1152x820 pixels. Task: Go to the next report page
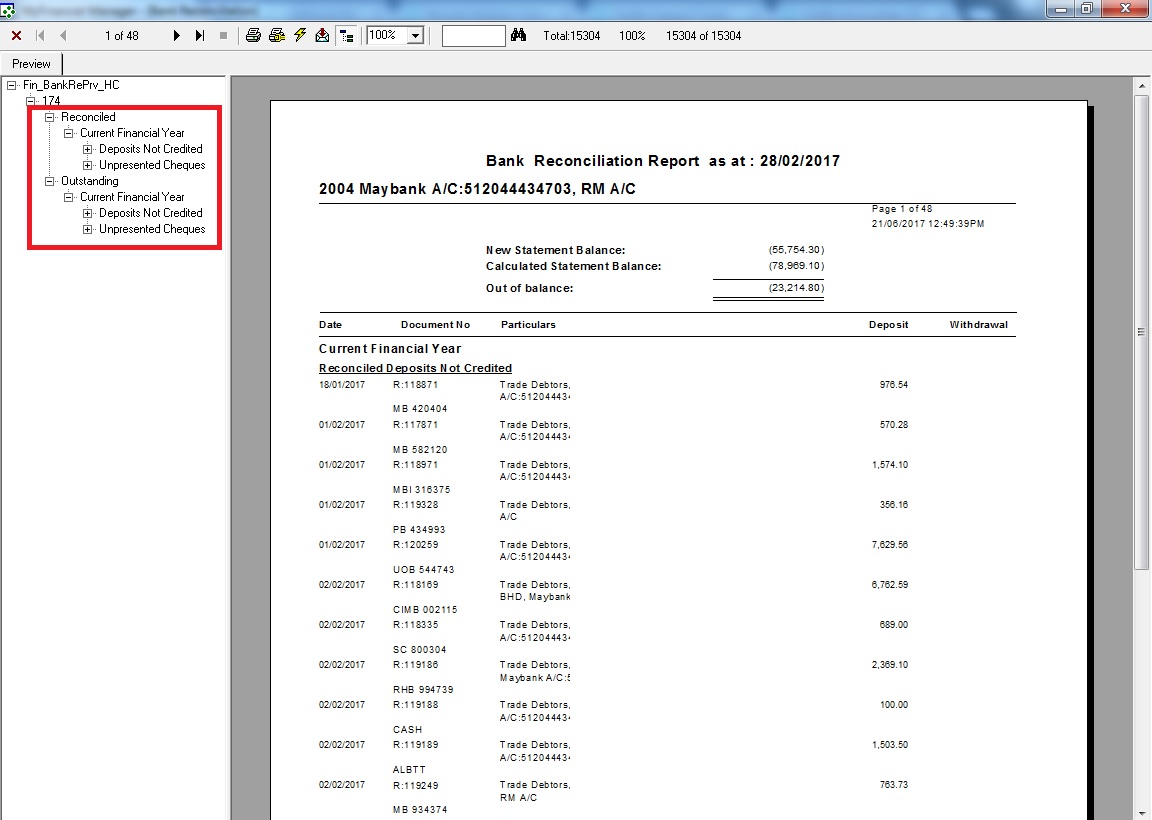click(177, 36)
